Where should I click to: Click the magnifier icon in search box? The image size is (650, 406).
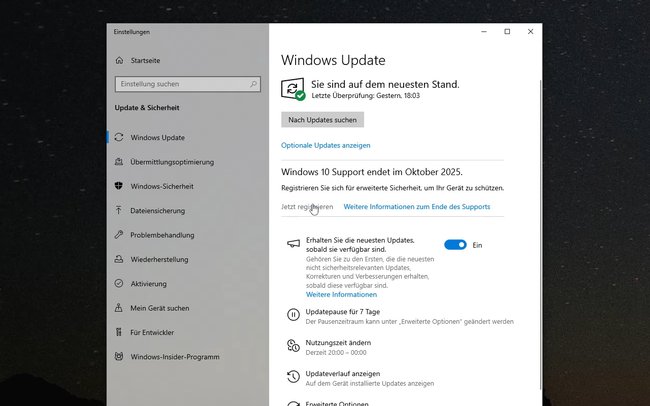tap(253, 84)
